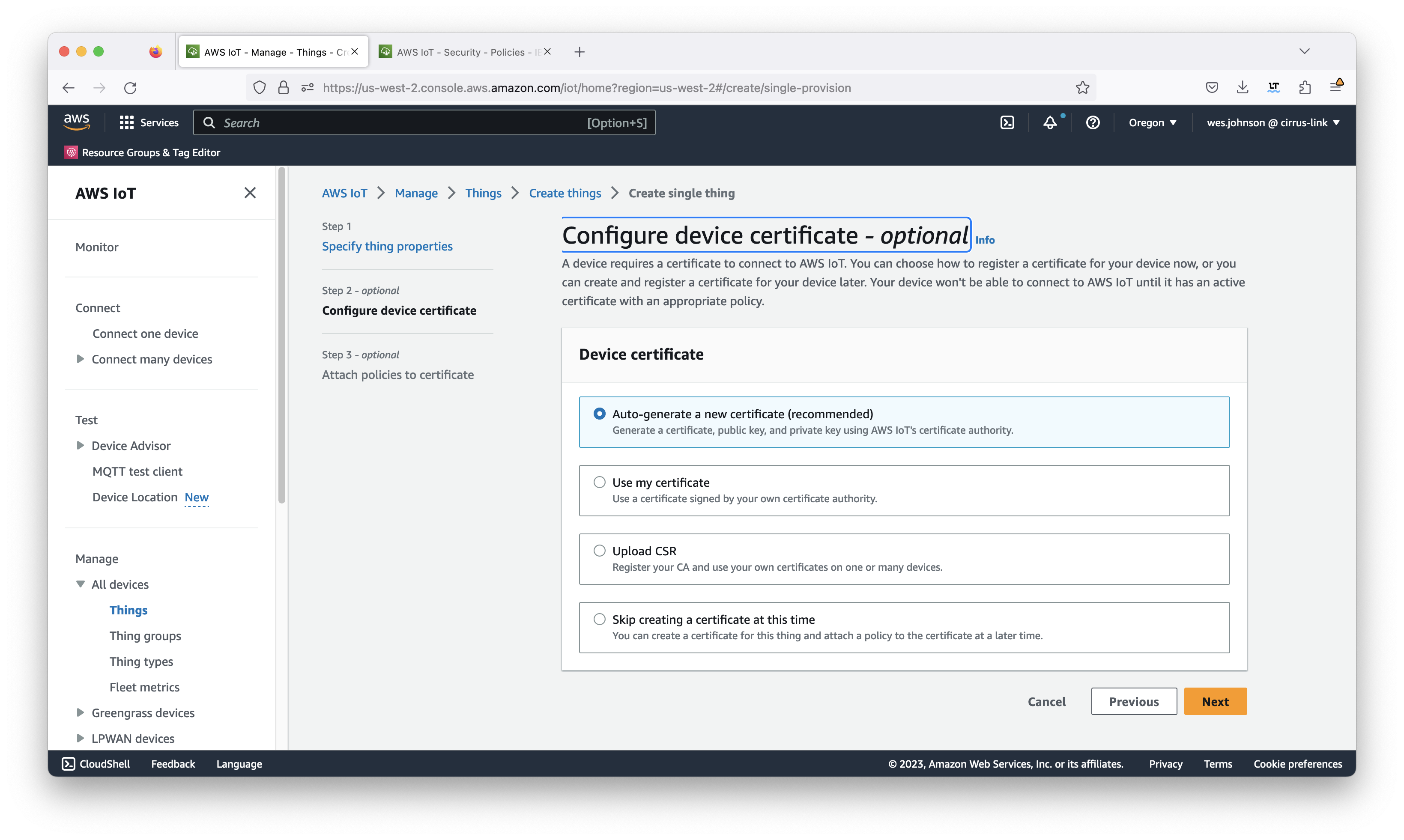Image resolution: width=1404 pixels, height=840 pixels.
Task: Open the MQTT test client
Action: pyautogui.click(x=137, y=471)
